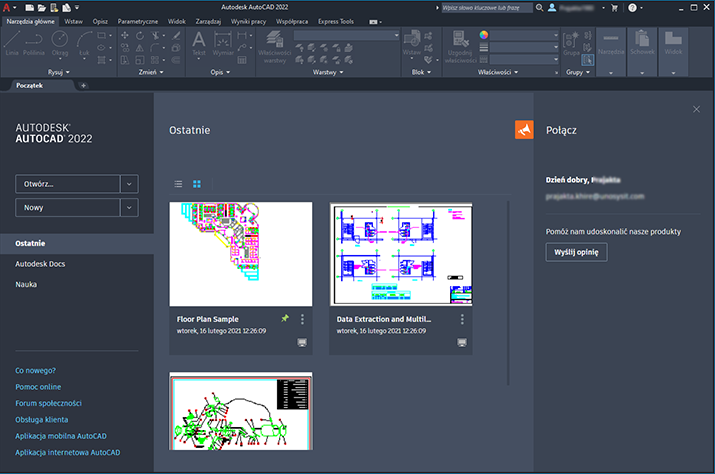
Task: Click the user account icon
Action: [x=552, y=7]
